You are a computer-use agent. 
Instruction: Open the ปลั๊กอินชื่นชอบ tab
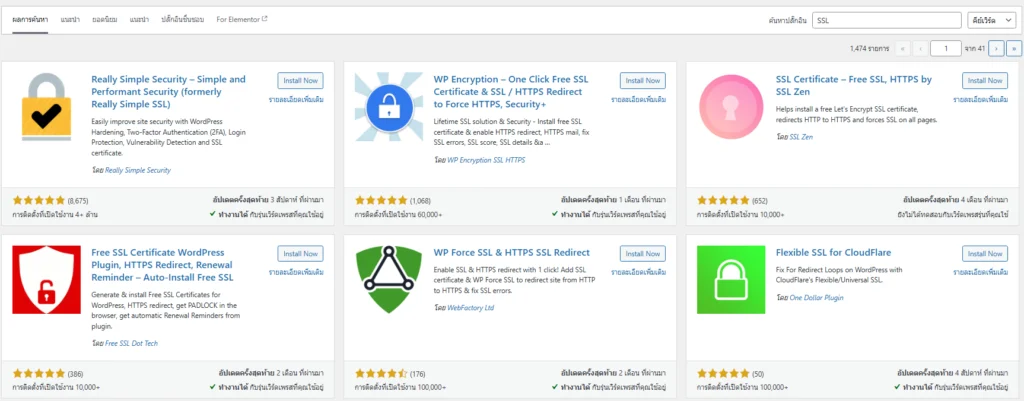pos(183,20)
